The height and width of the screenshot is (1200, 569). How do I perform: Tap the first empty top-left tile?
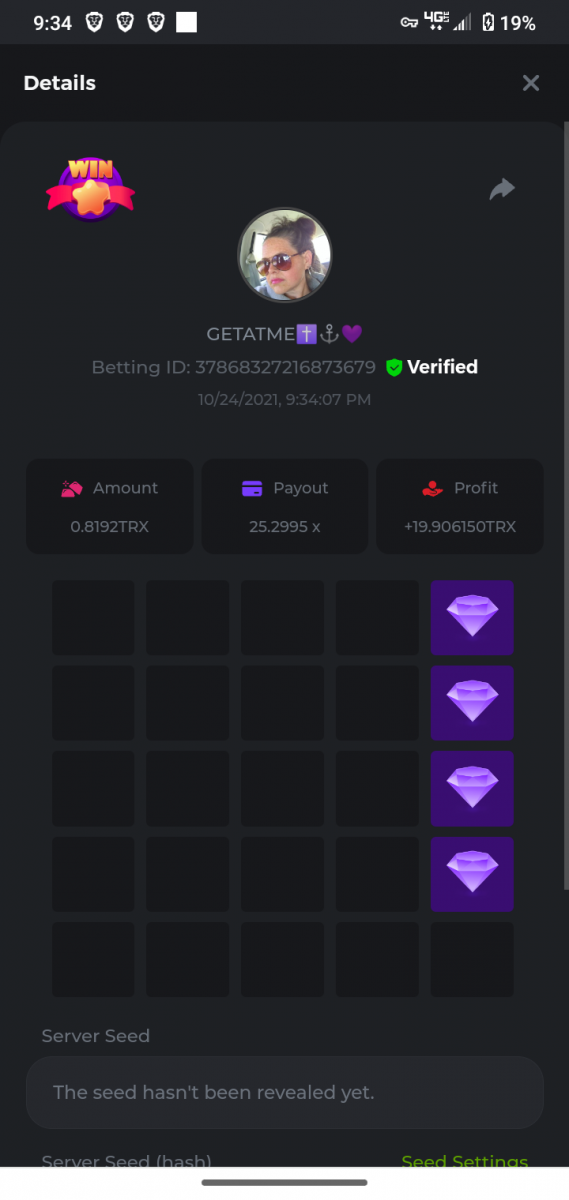coord(93,617)
